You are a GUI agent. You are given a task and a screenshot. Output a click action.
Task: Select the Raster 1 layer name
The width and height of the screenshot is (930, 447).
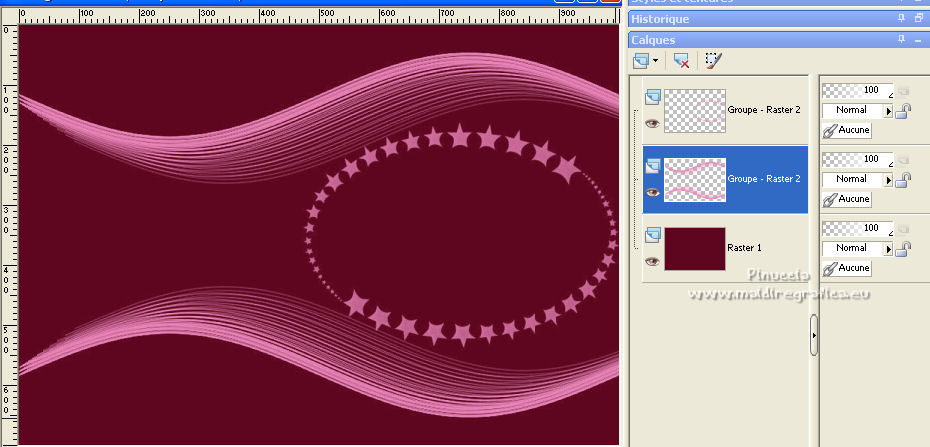pyautogui.click(x=744, y=248)
